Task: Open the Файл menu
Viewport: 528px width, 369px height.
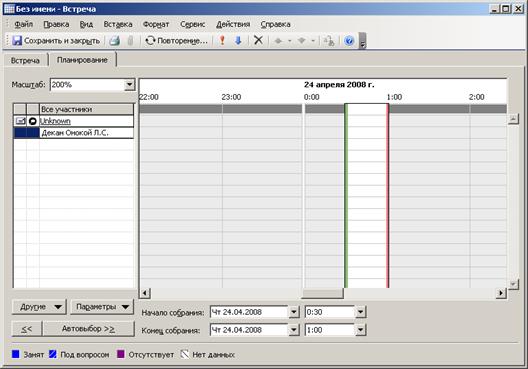Action: point(24,24)
